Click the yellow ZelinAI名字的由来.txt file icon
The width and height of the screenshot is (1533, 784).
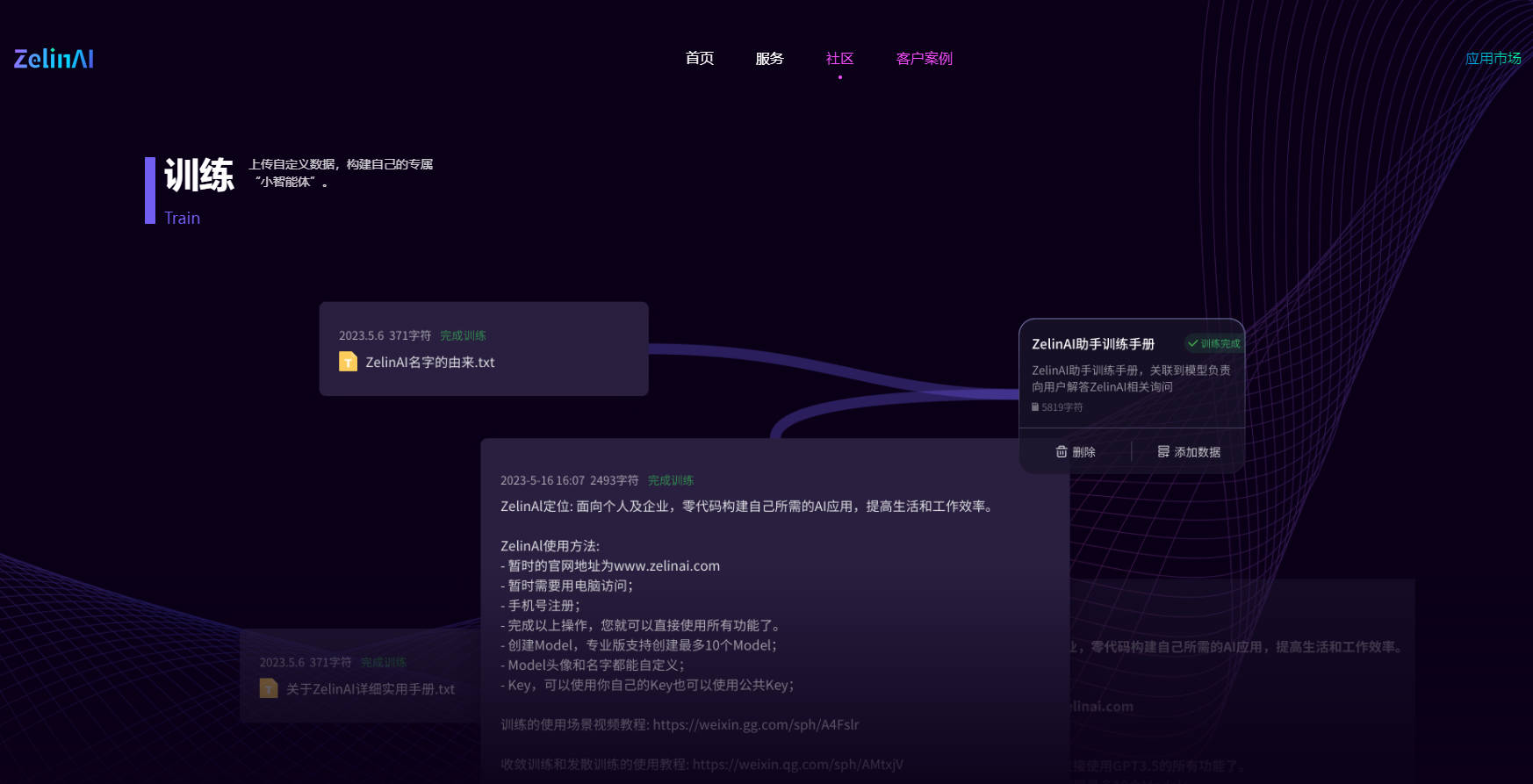[348, 362]
